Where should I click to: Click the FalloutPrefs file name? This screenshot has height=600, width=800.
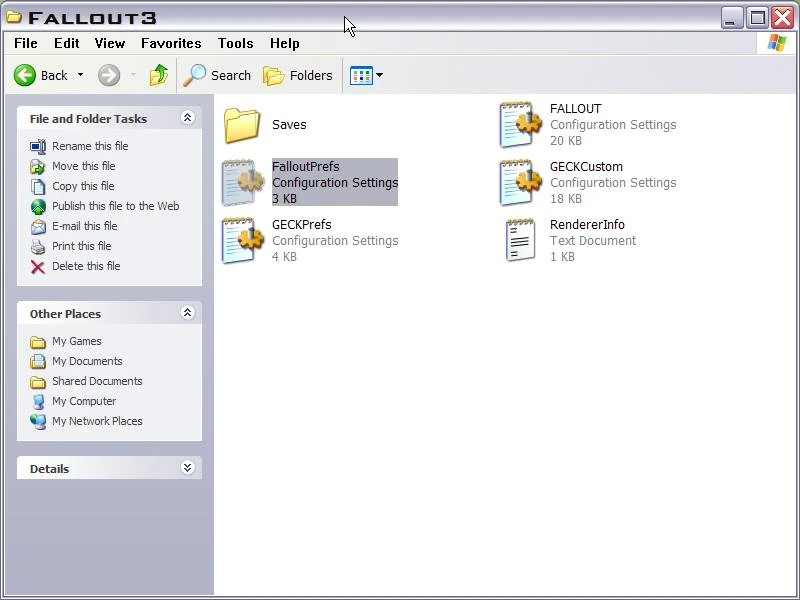click(x=306, y=167)
